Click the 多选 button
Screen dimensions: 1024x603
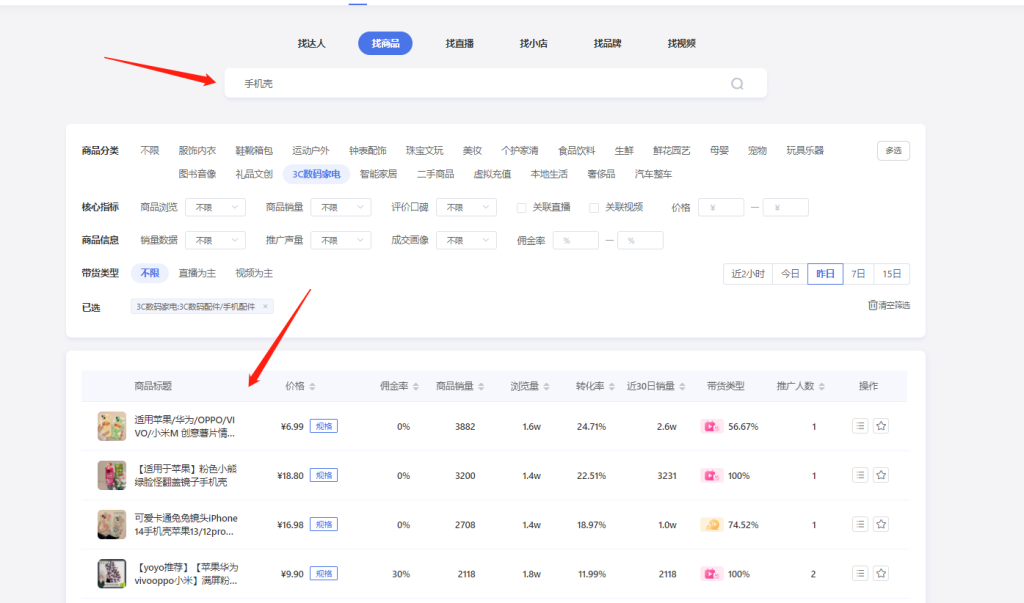pyautogui.click(x=893, y=150)
